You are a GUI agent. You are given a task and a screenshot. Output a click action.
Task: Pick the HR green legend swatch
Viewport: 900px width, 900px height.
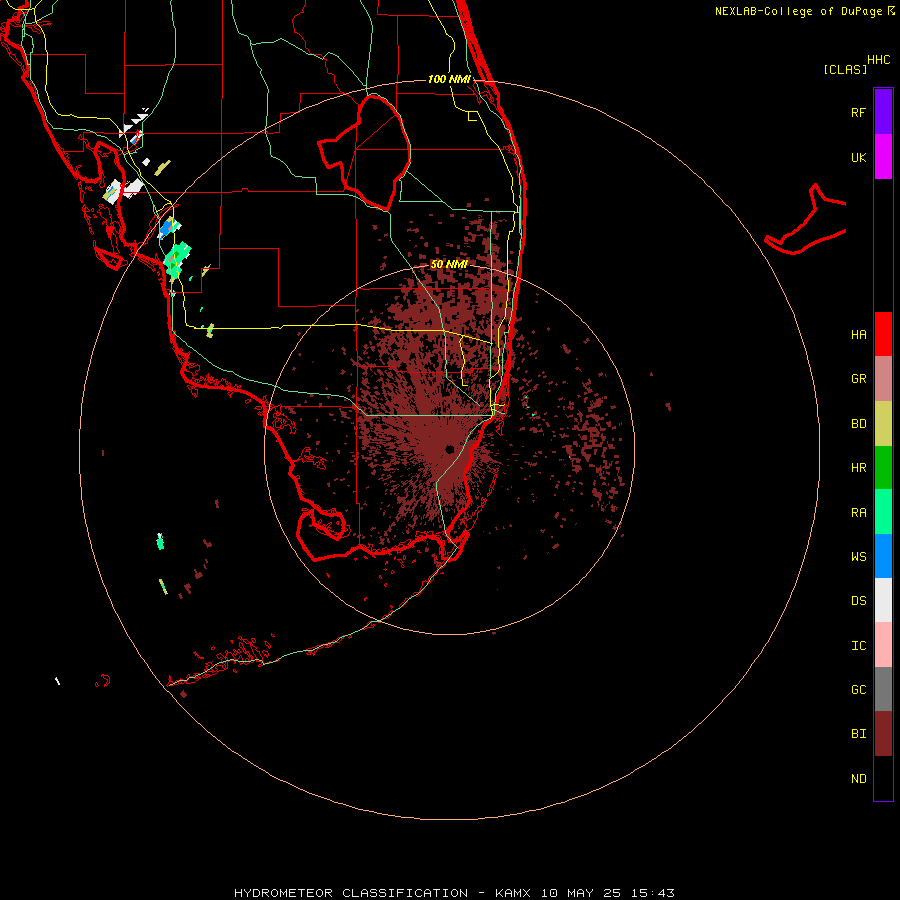pos(883,468)
